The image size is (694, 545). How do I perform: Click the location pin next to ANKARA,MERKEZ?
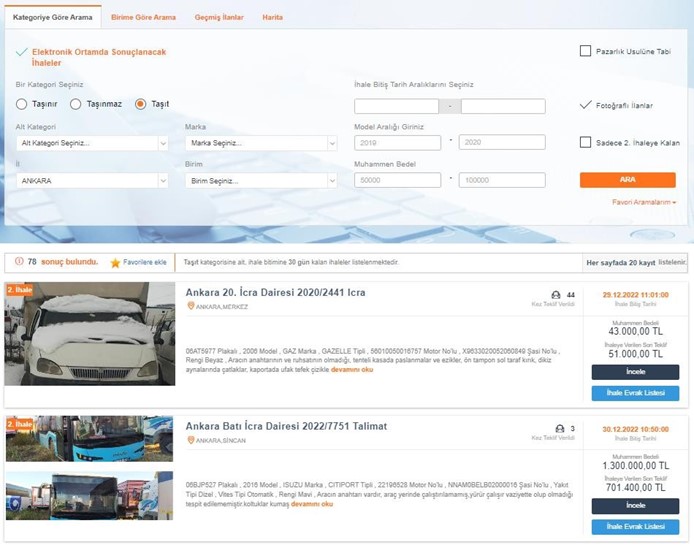point(190,306)
